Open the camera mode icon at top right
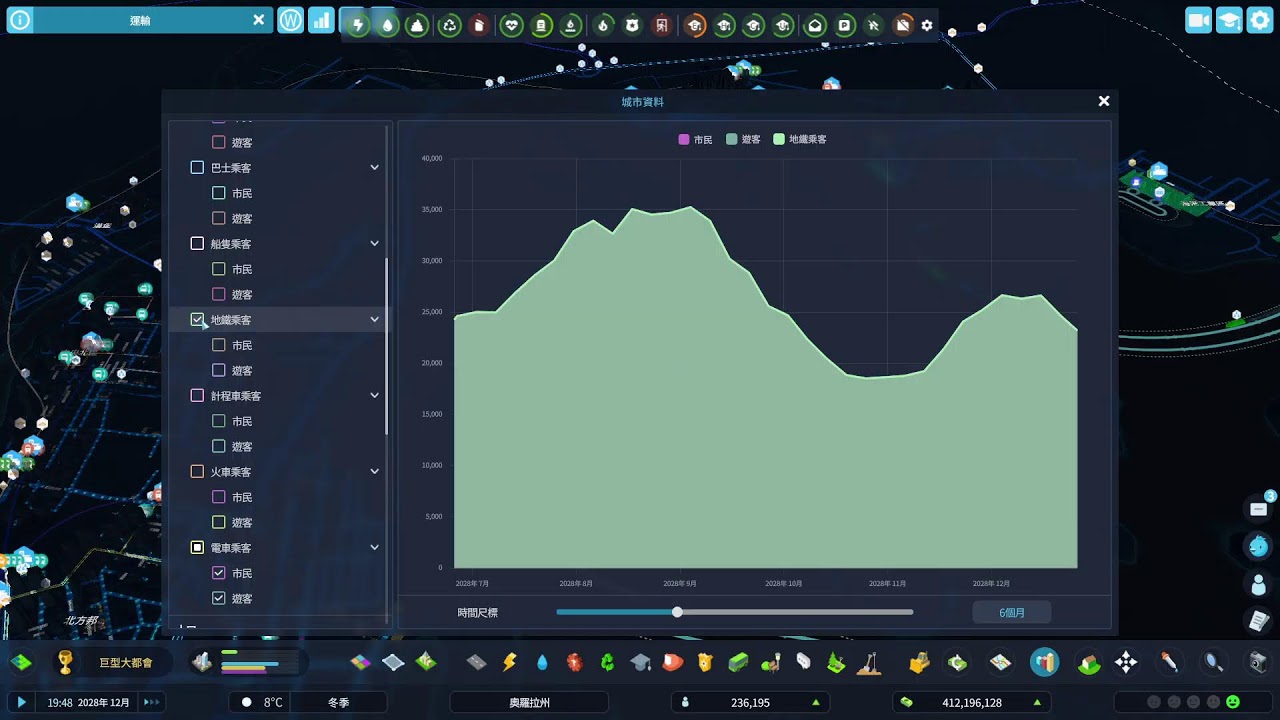The image size is (1280, 720). pos(1198,20)
